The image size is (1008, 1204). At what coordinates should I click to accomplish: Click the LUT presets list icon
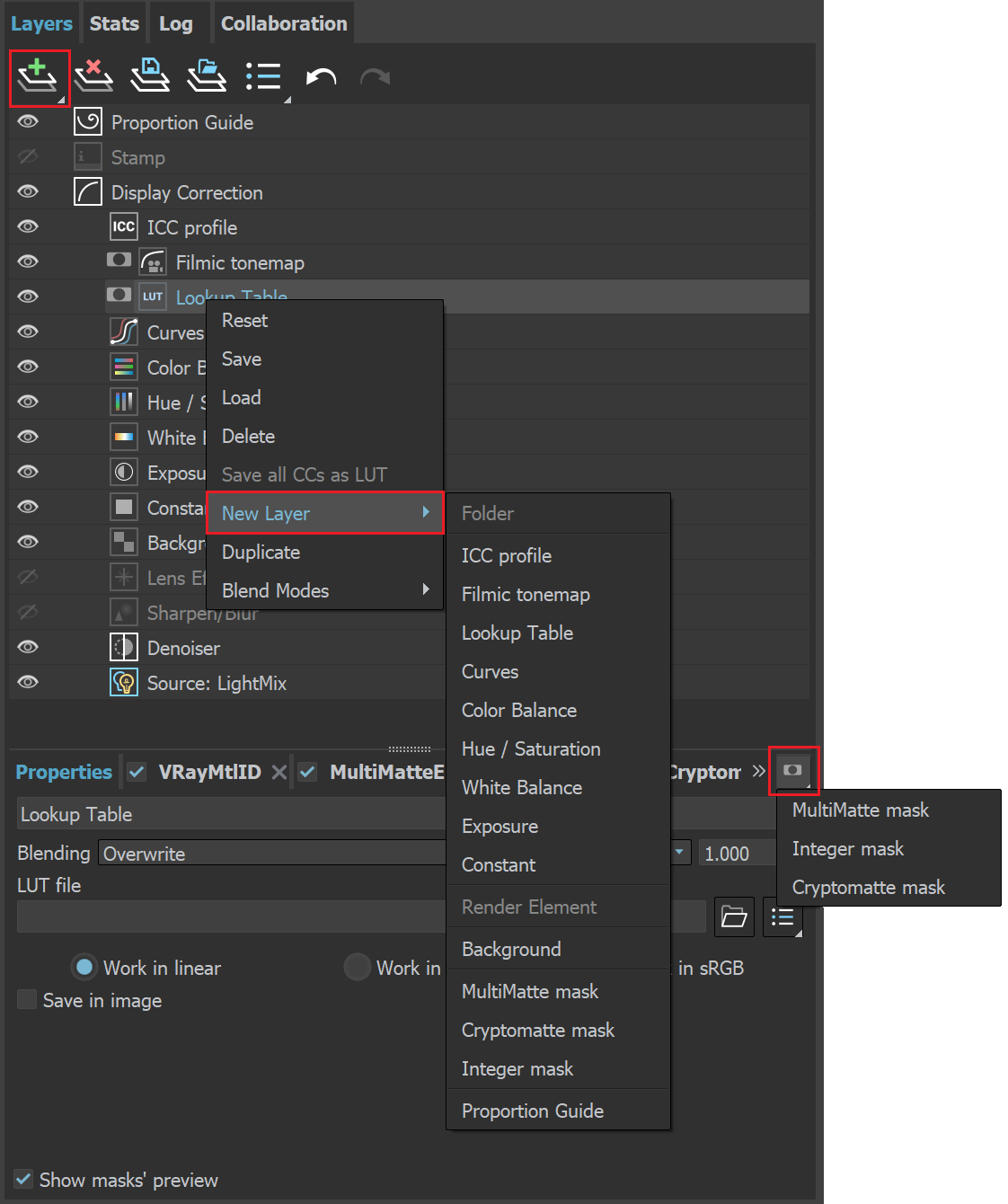click(783, 916)
